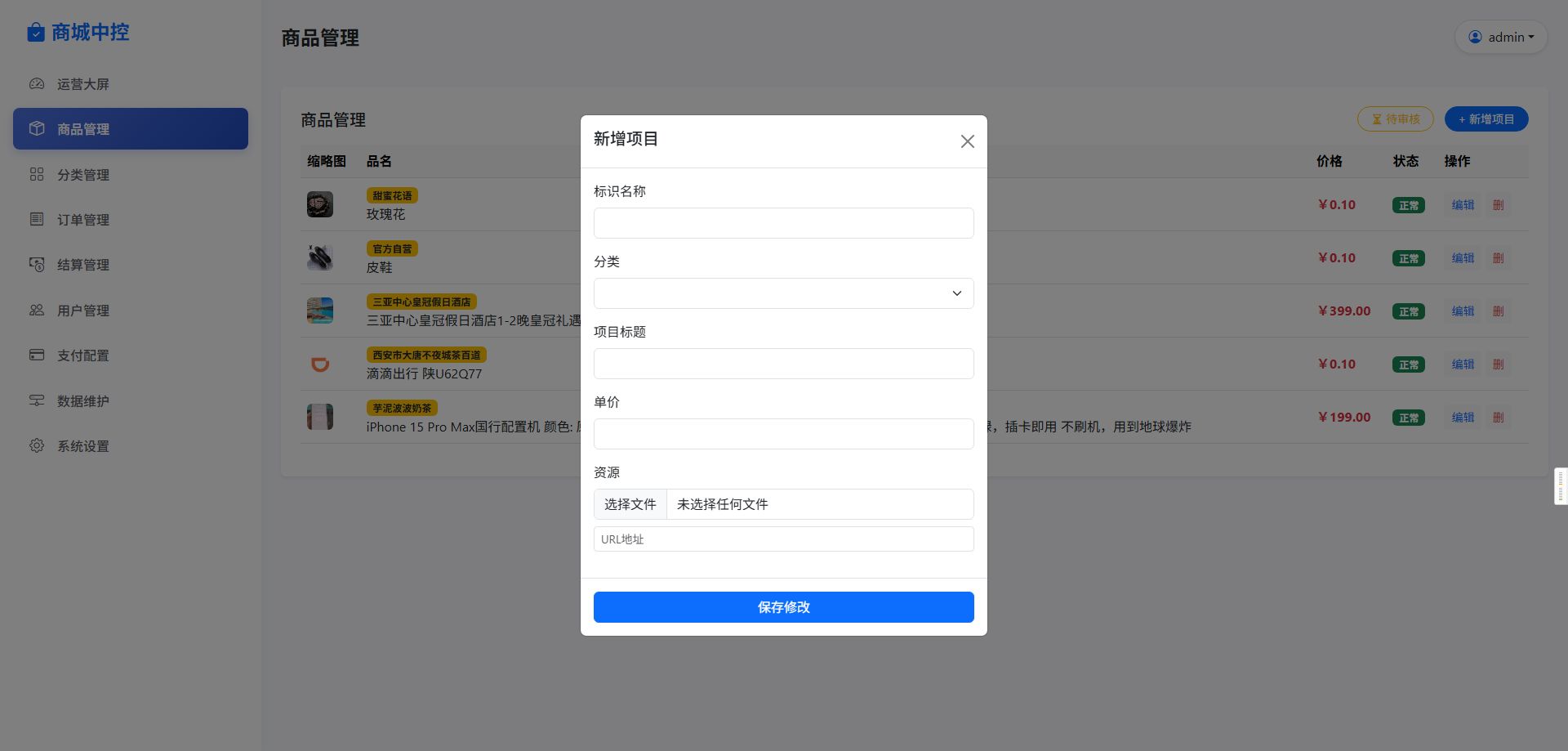
Task: Delete the 玫瑰花 product row
Action: 1498,205
